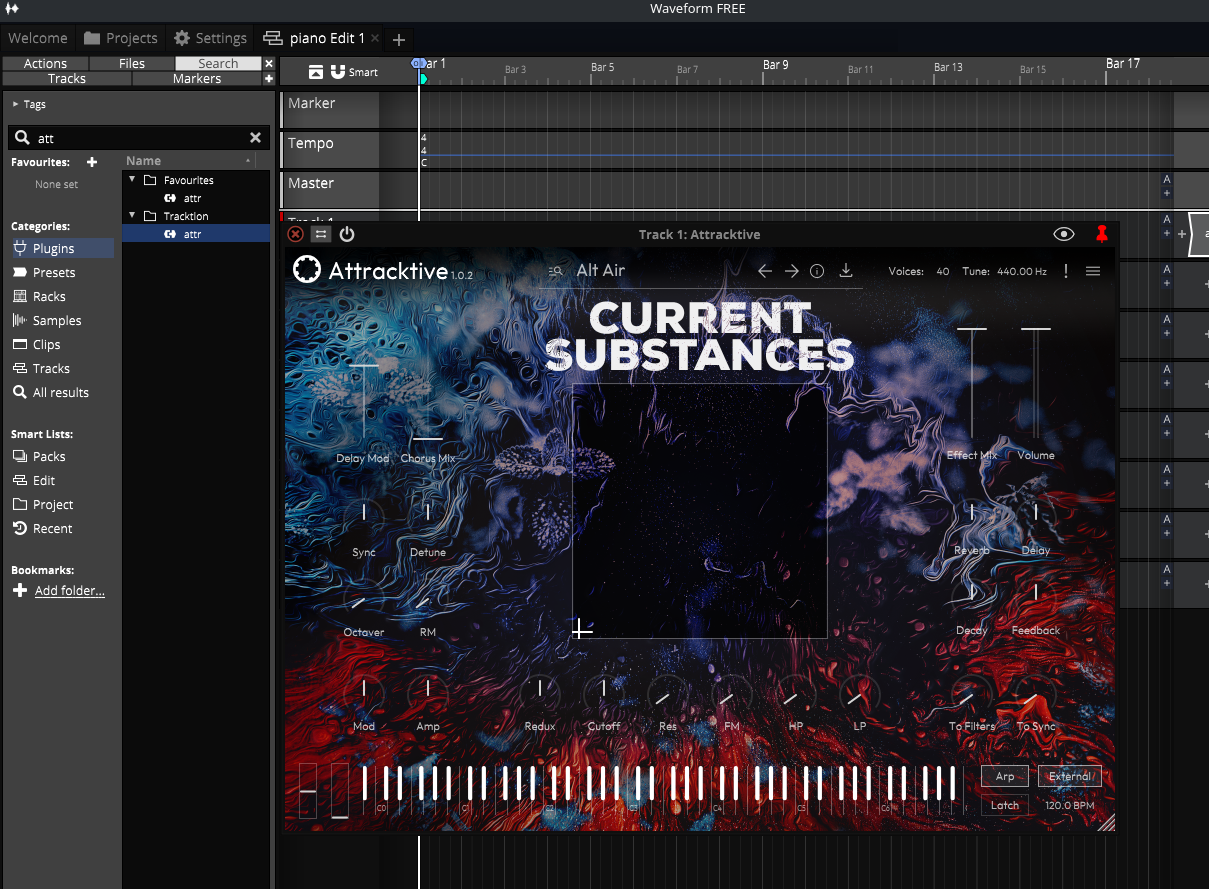The width and height of the screenshot is (1209, 889).
Task: Click the Effect Mix slider
Action: (972, 385)
